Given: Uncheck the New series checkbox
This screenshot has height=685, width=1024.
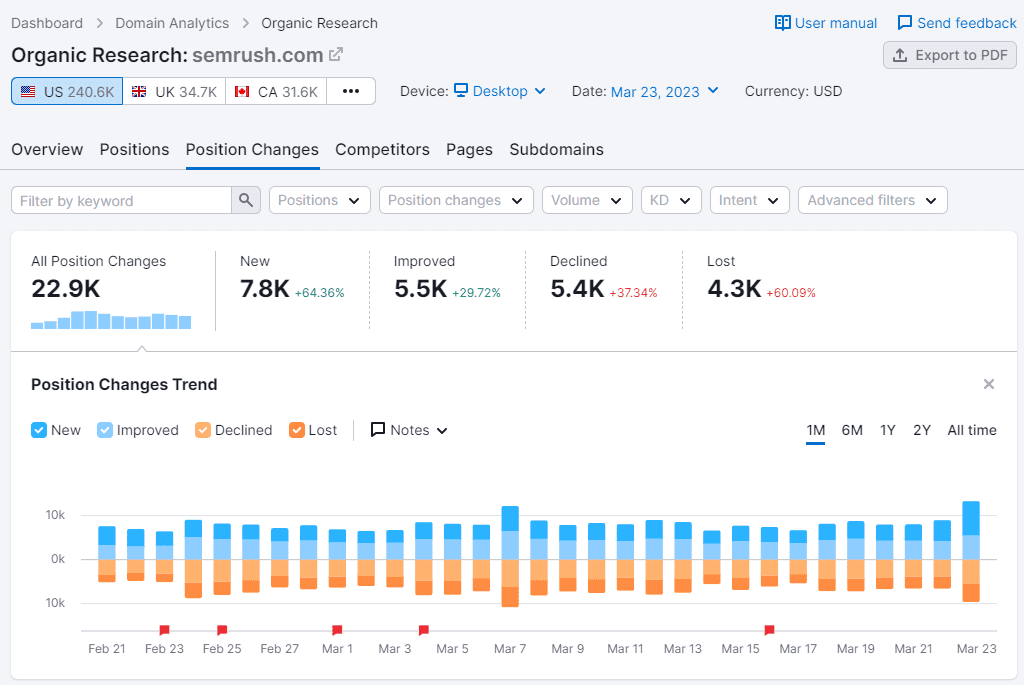Looking at the screenshot, I should coord(39,430).
